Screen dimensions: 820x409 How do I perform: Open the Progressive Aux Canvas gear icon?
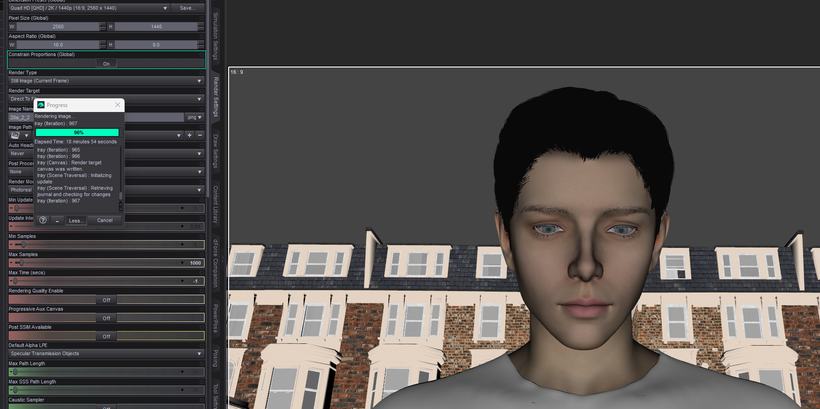coord(202,309)
